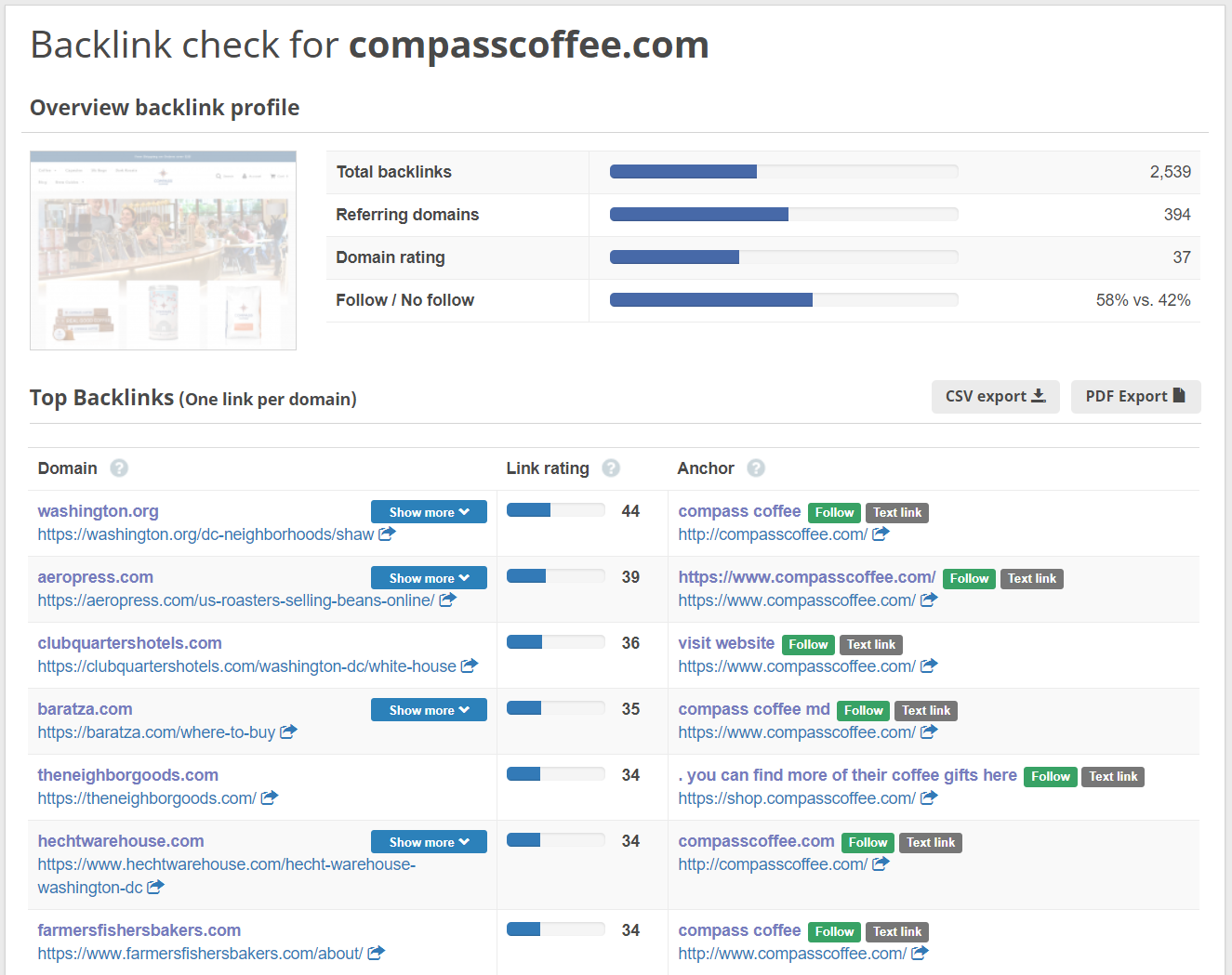This screenshot has height=975, width=1232.
Task: Select the Link rating column header
Action: [x=548, y=468]
